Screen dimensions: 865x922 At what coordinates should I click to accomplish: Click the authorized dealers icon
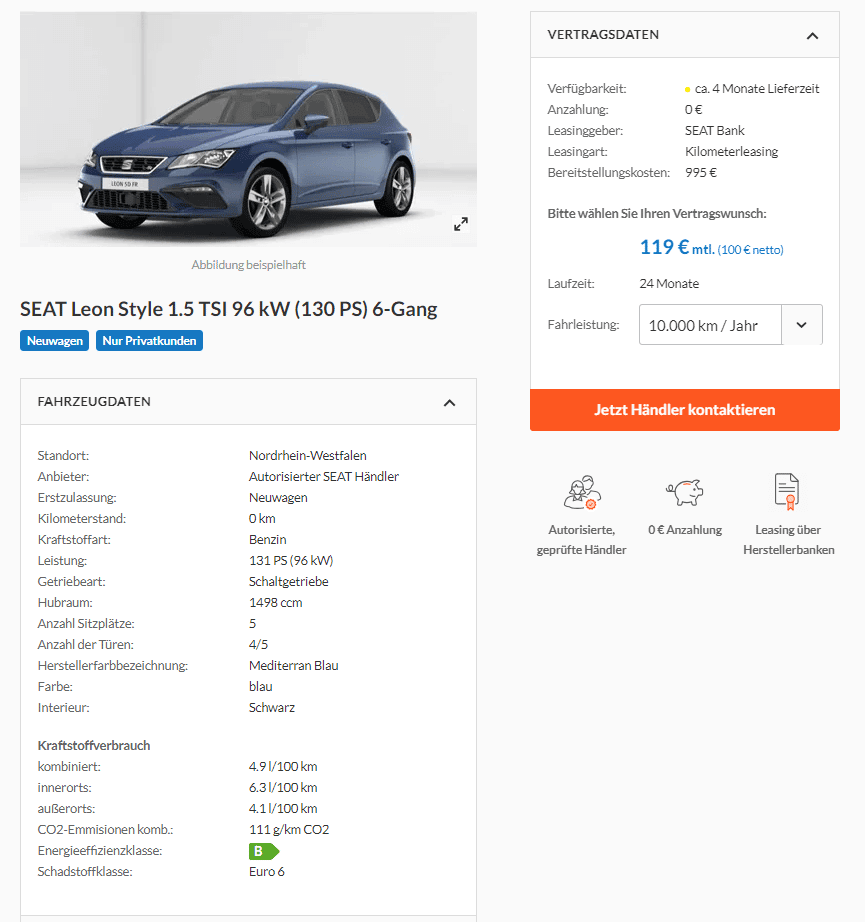tap(582, 492)
